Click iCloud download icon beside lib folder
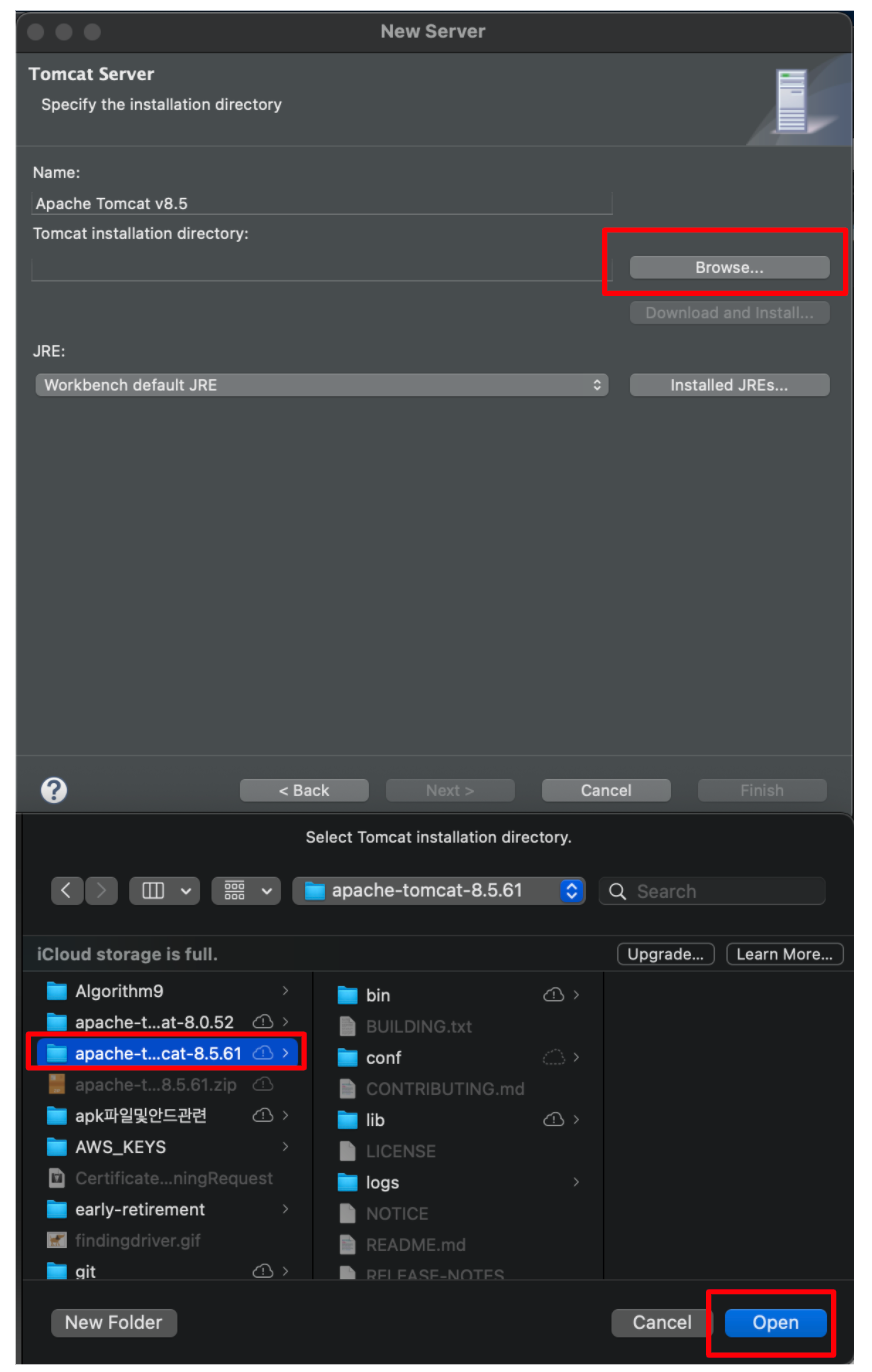 coord(553,1120)
